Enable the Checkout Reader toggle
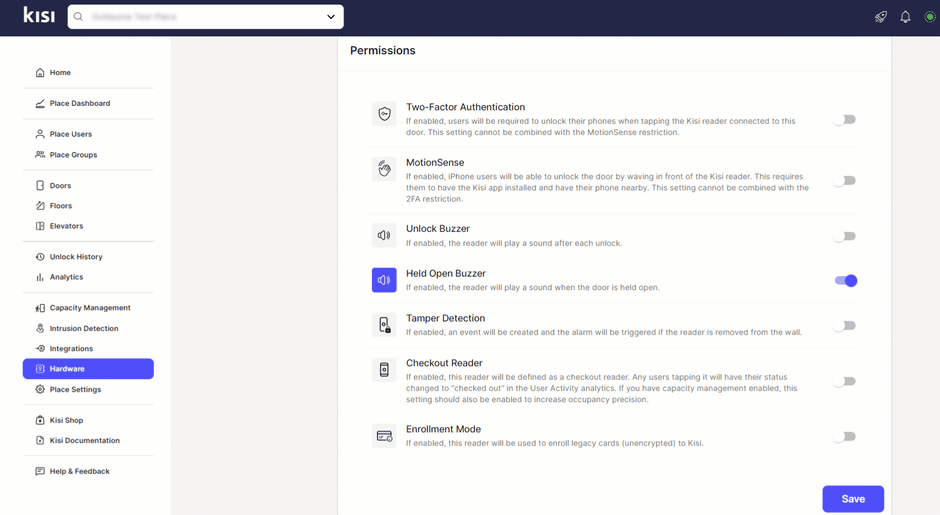 pos(845,381)
